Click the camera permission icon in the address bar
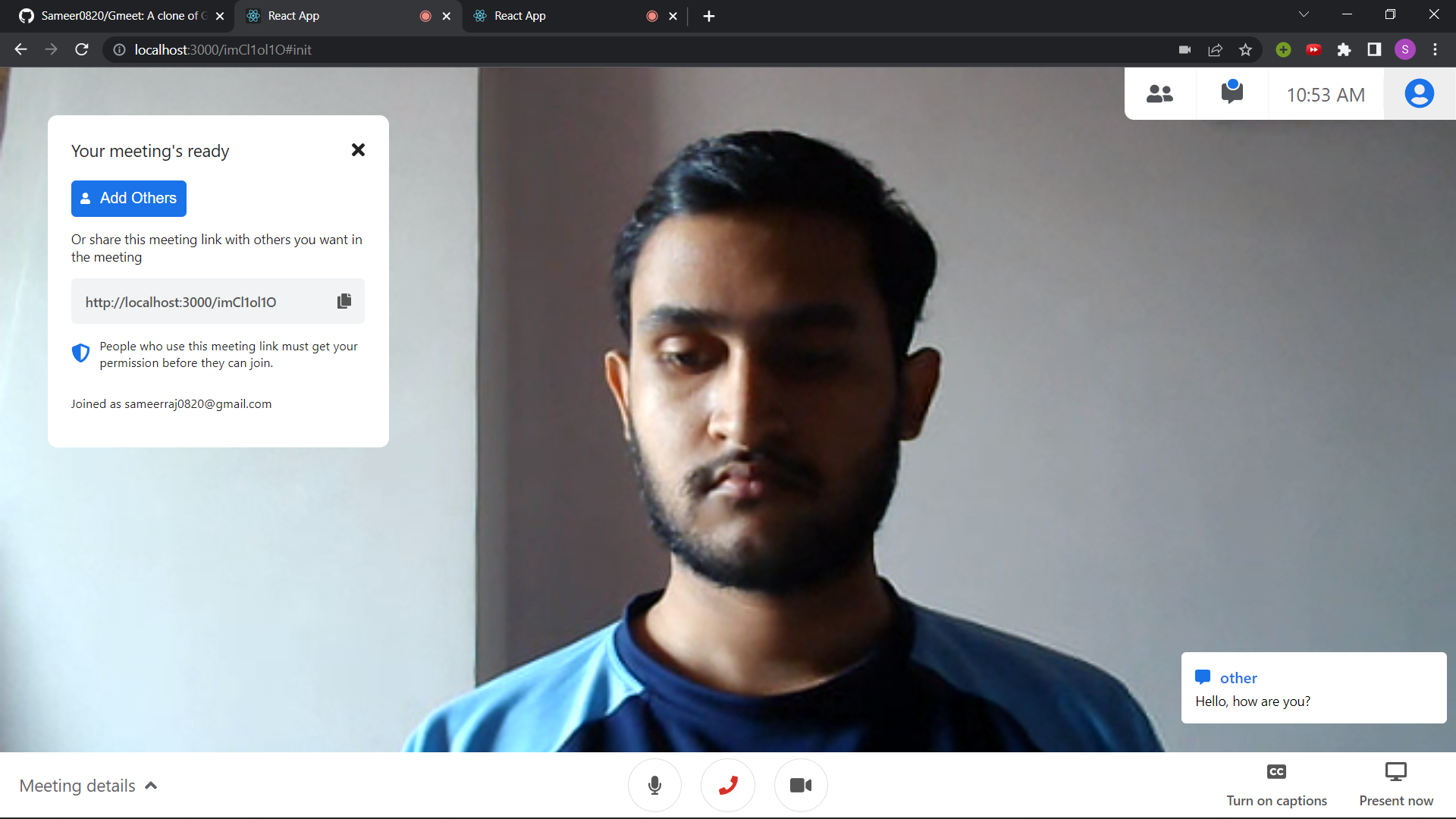Image resolution: width=1456 pixels, height=819 pixels. 1185,49
